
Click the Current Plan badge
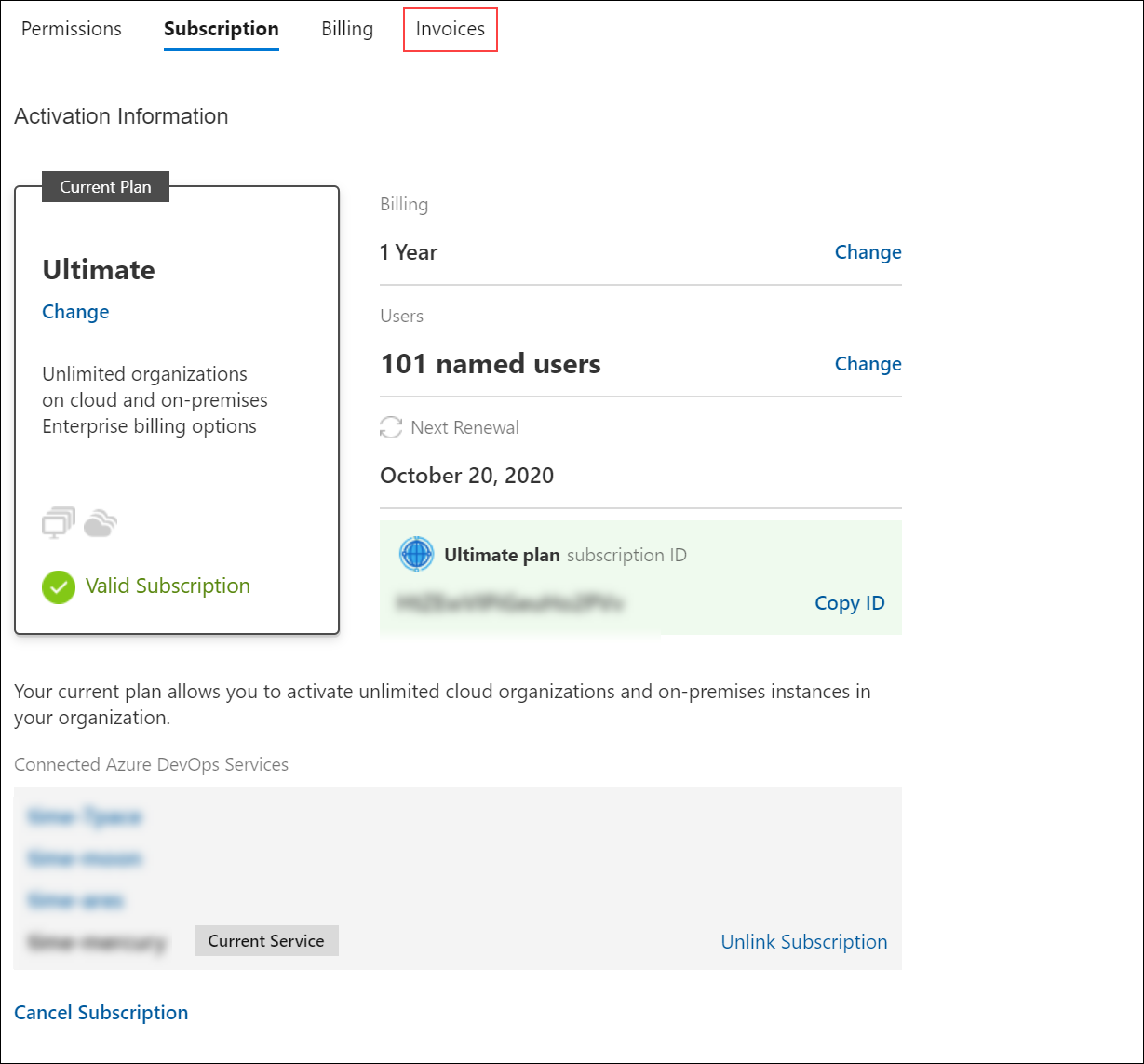point(105,186)
